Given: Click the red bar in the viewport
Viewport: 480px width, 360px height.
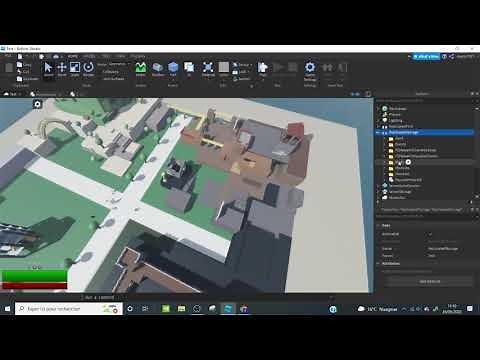Looking at the screenshot, I should (34, 286).
